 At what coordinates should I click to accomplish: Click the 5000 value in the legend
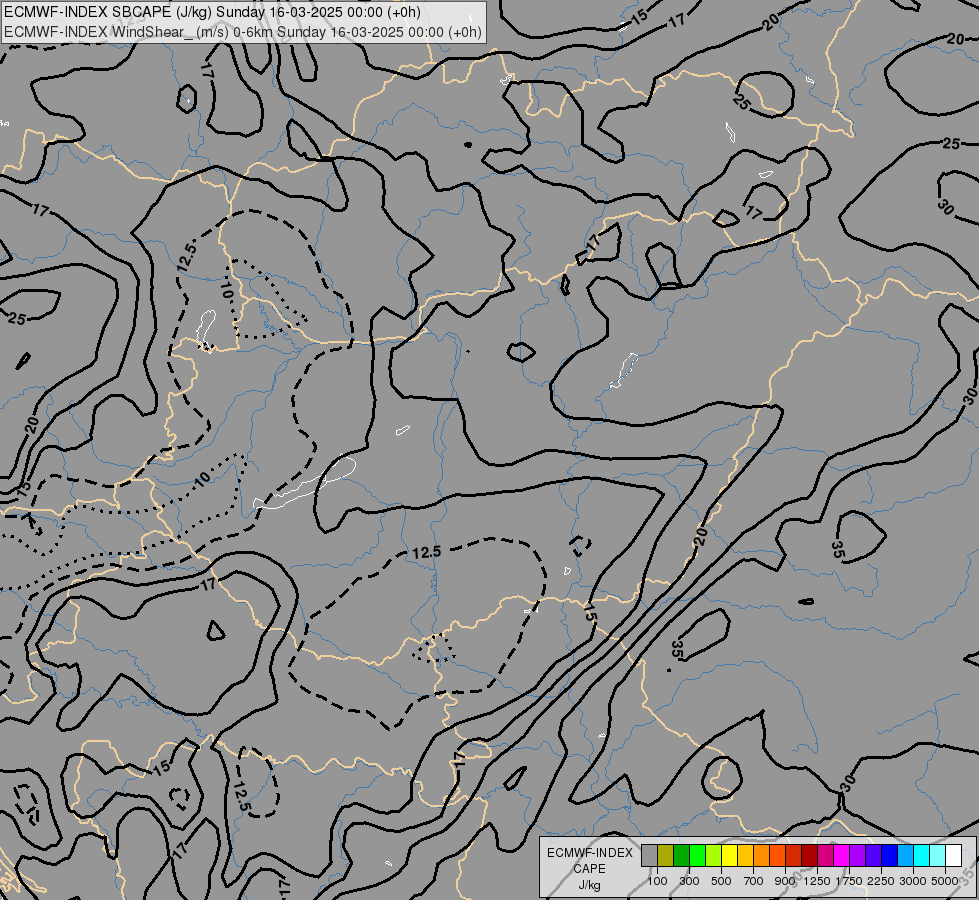(945, 881)
